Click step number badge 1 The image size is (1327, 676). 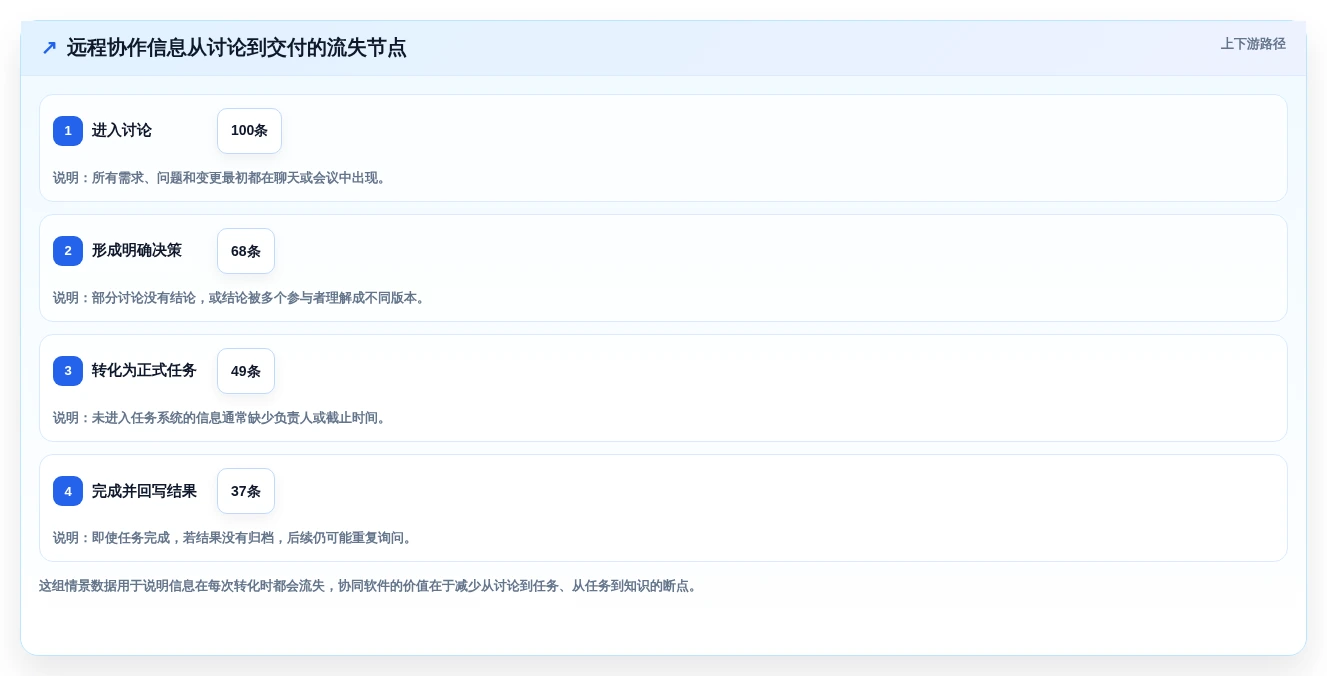pos(68,131)
